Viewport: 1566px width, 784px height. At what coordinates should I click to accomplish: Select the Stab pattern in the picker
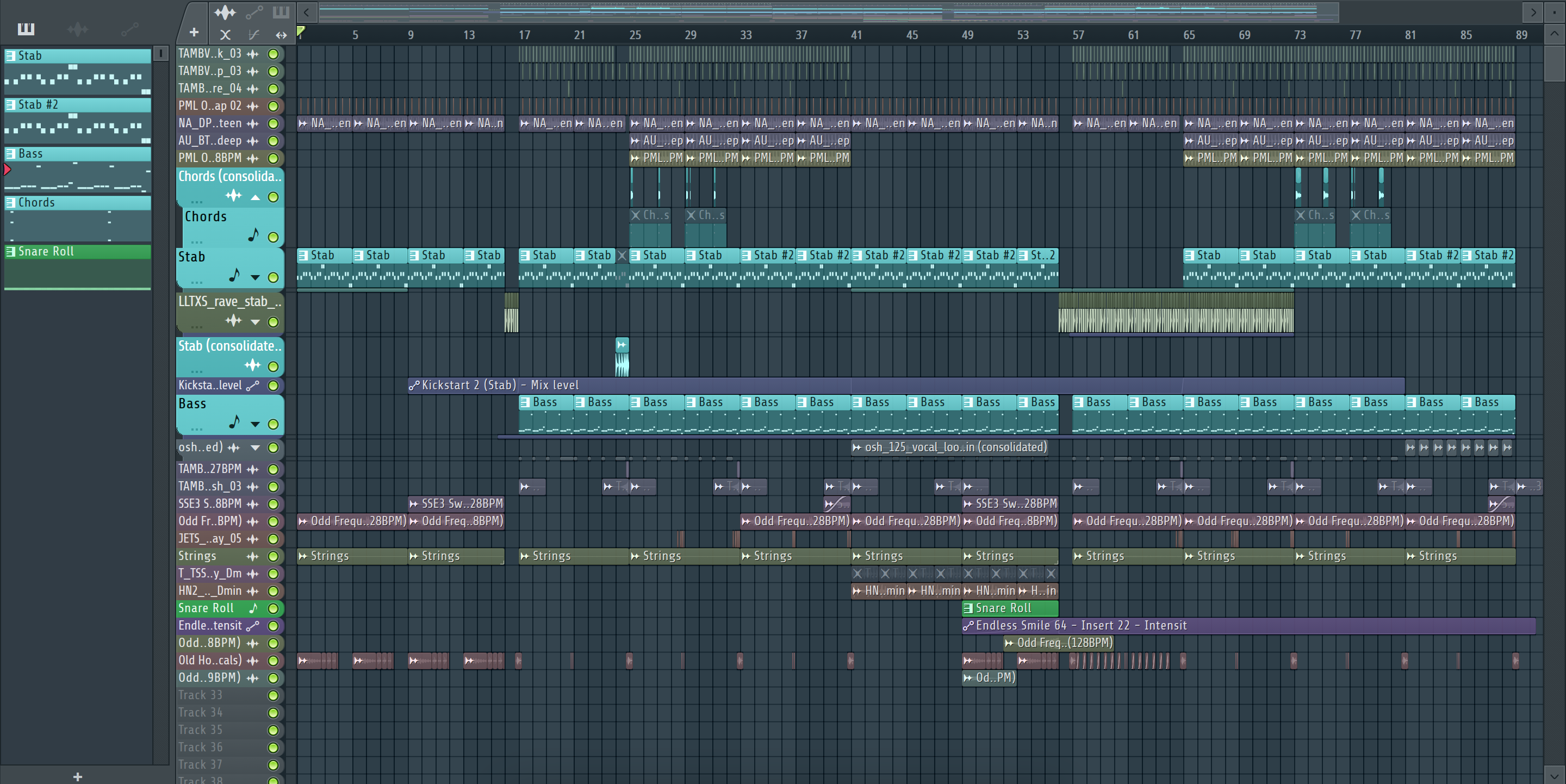coord(78,71)
